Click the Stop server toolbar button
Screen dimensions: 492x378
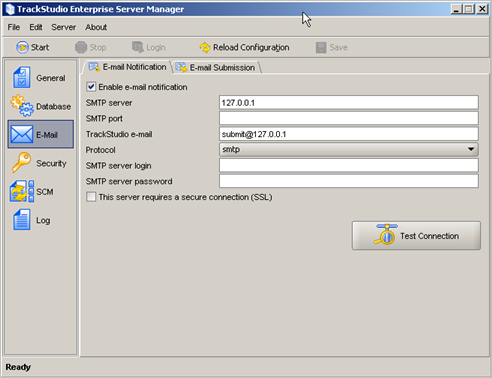pyautogui.click(x=91, y=47)
